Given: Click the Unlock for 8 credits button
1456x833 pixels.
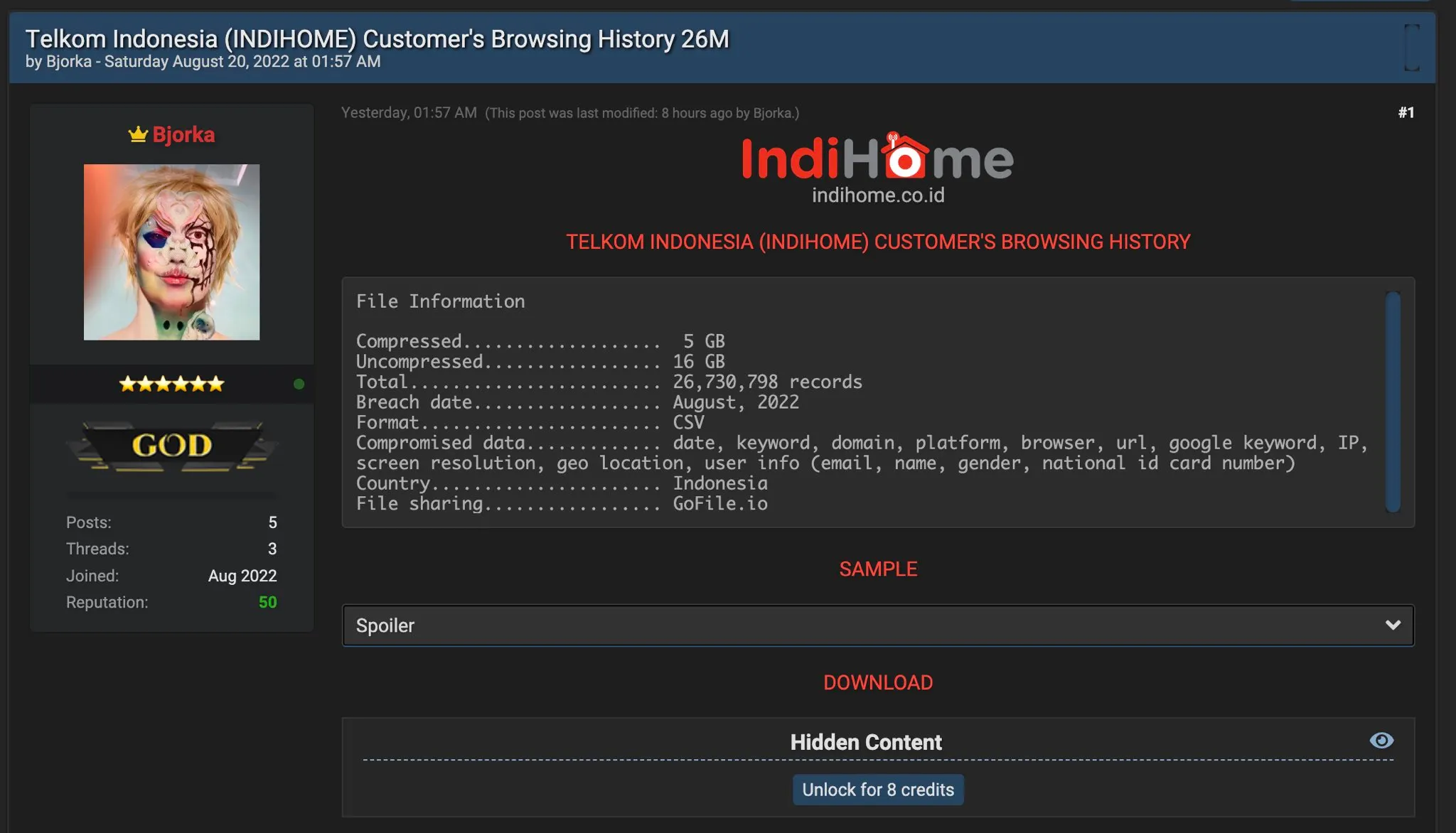Looking at the screenshot, I should (x=877, y=790).
